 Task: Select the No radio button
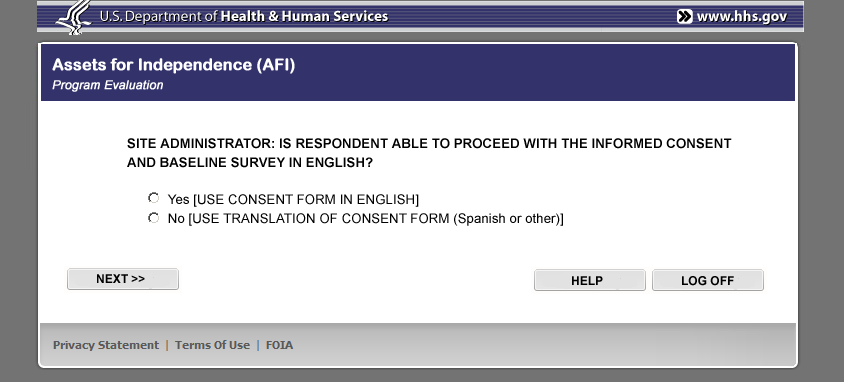click(x=153, y=218)
